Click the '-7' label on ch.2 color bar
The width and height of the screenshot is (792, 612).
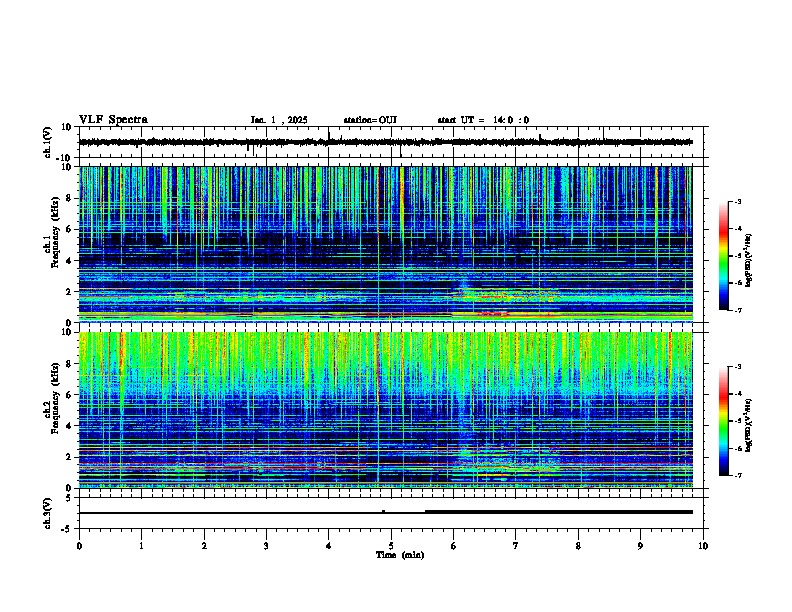(x=737, y=475)
